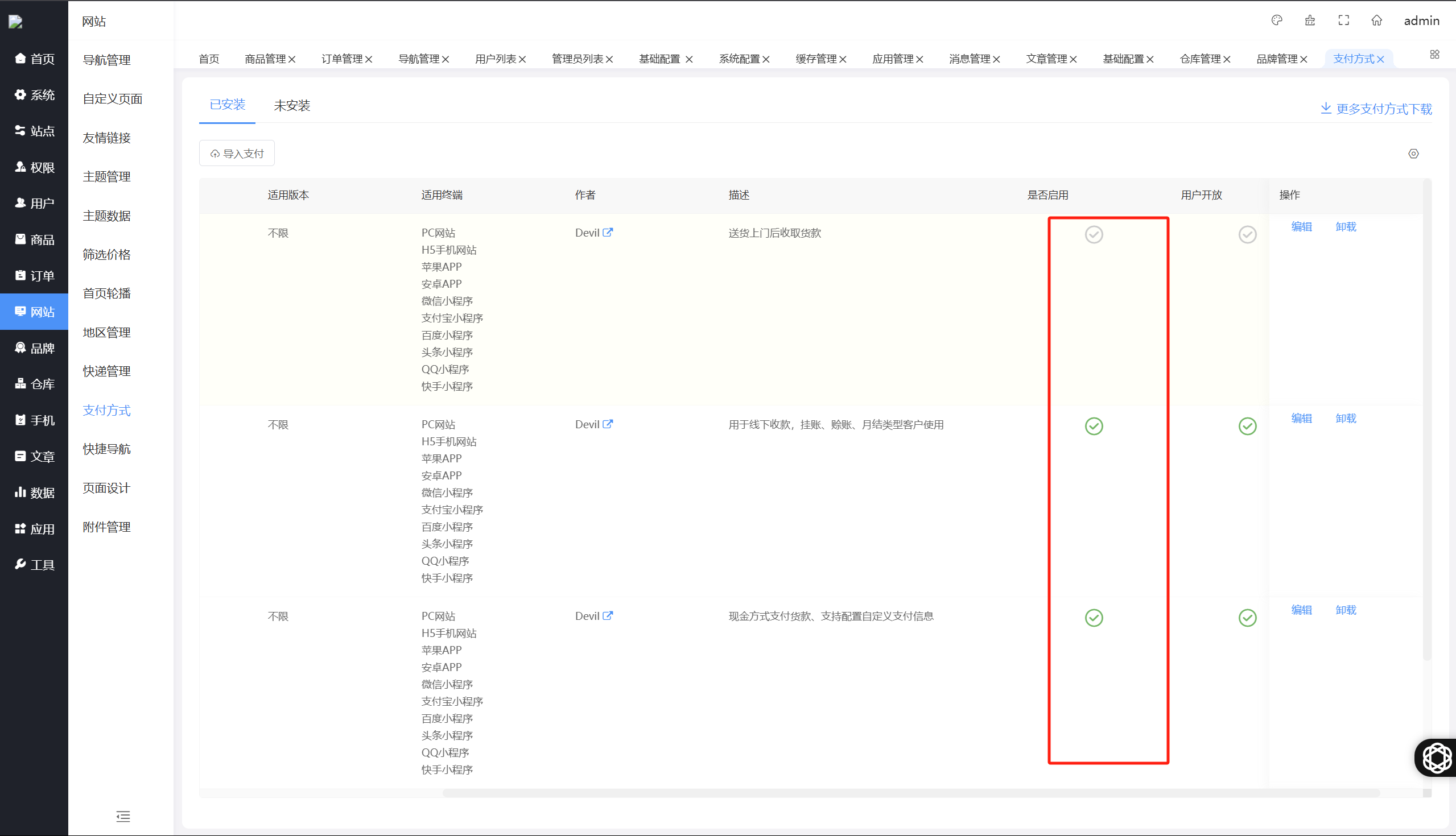The width and height of the screenshot is (1456, 836).
Task: Toggle third row 用户开放 green check
Action: (x=1247, y=618)
